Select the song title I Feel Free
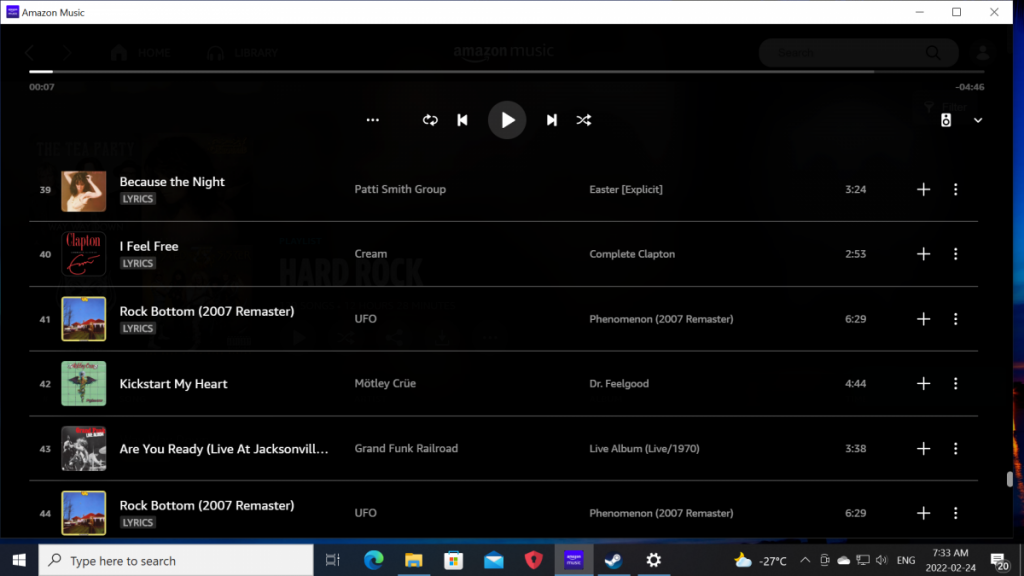Image resolution: width=1024 pixels, height=576 pixels. pos(149,246)
